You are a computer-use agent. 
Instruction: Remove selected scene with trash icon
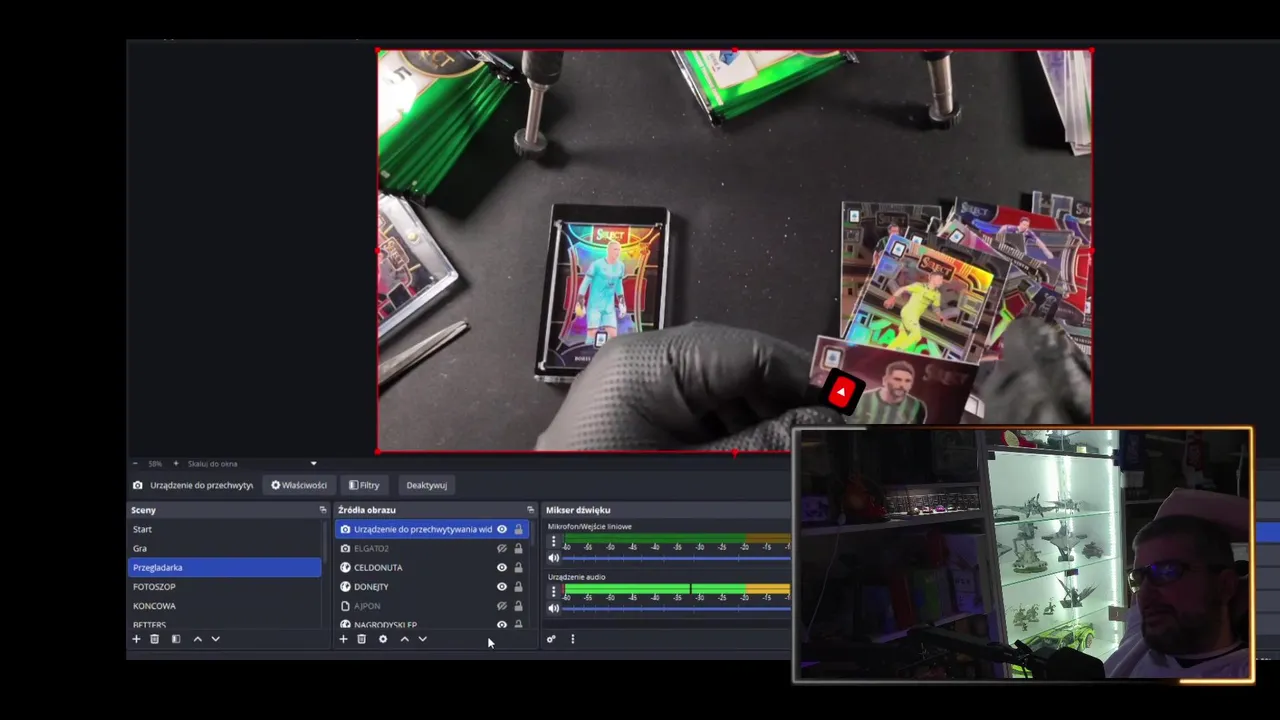click(x=154, y=639)
